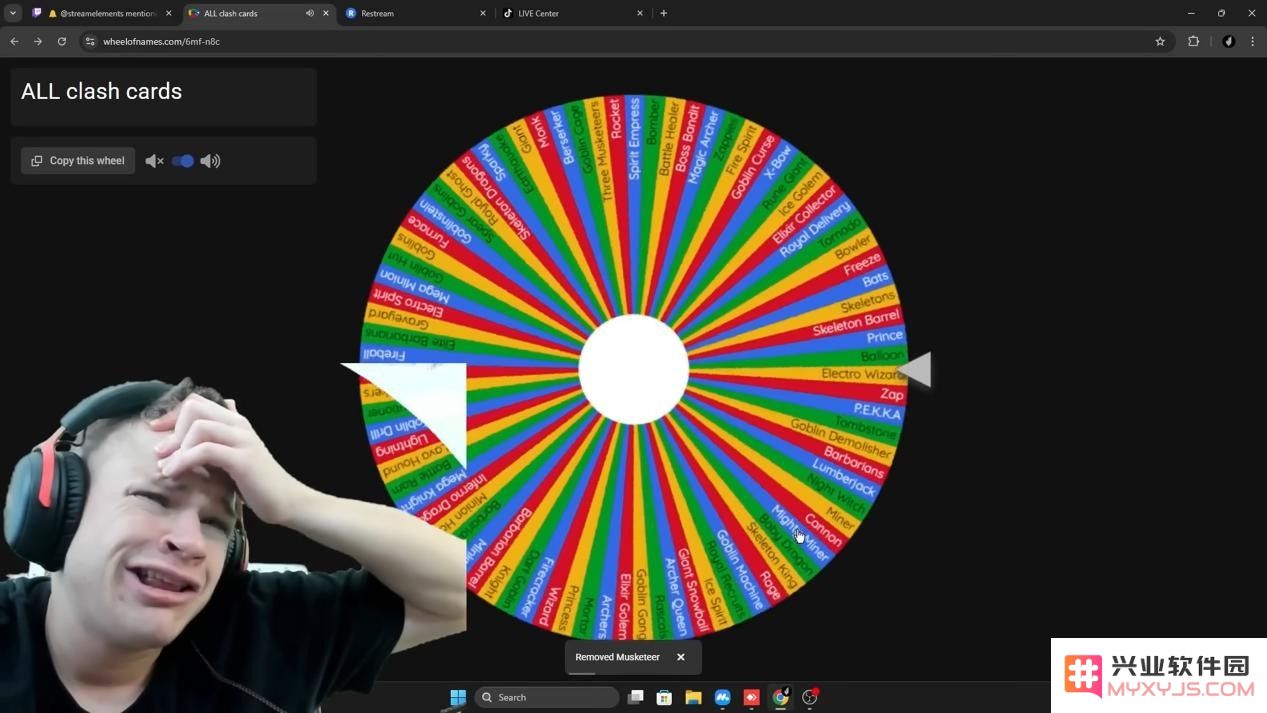Open the Chrome tab search dropdown
The height and width of the screenshot is (713, 1267).
[x=13, y=13]
